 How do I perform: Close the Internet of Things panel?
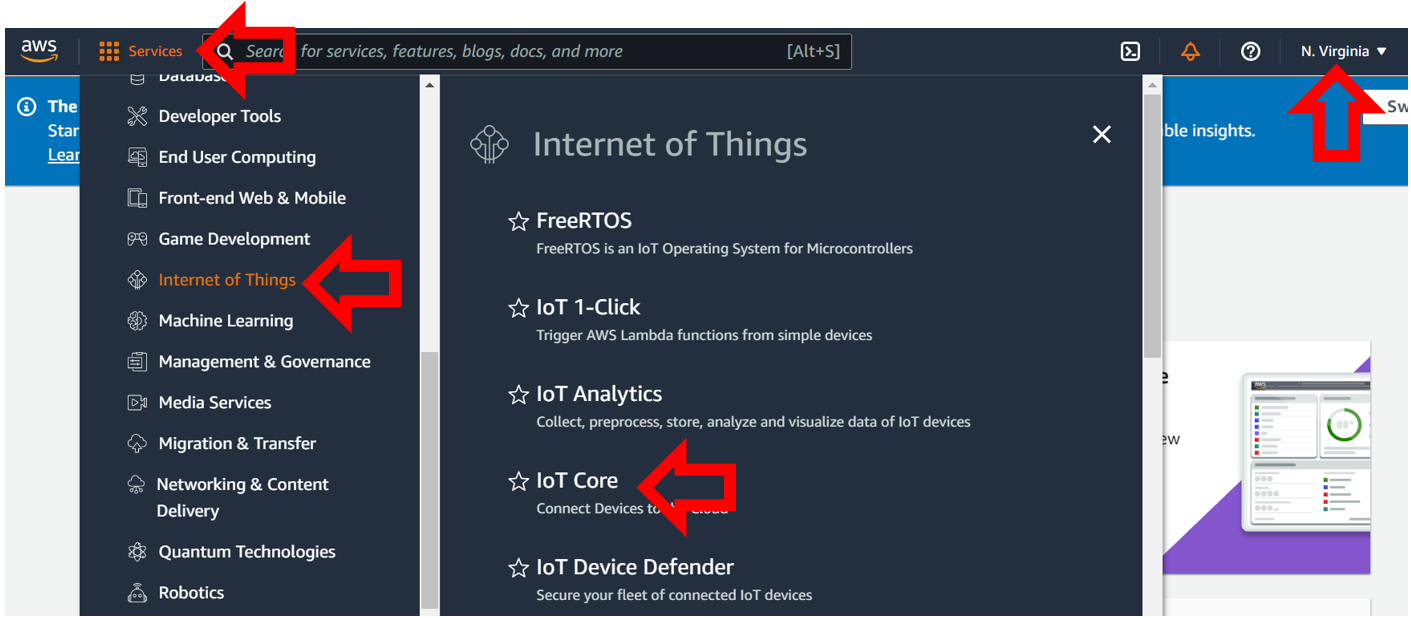[1102, 134]
